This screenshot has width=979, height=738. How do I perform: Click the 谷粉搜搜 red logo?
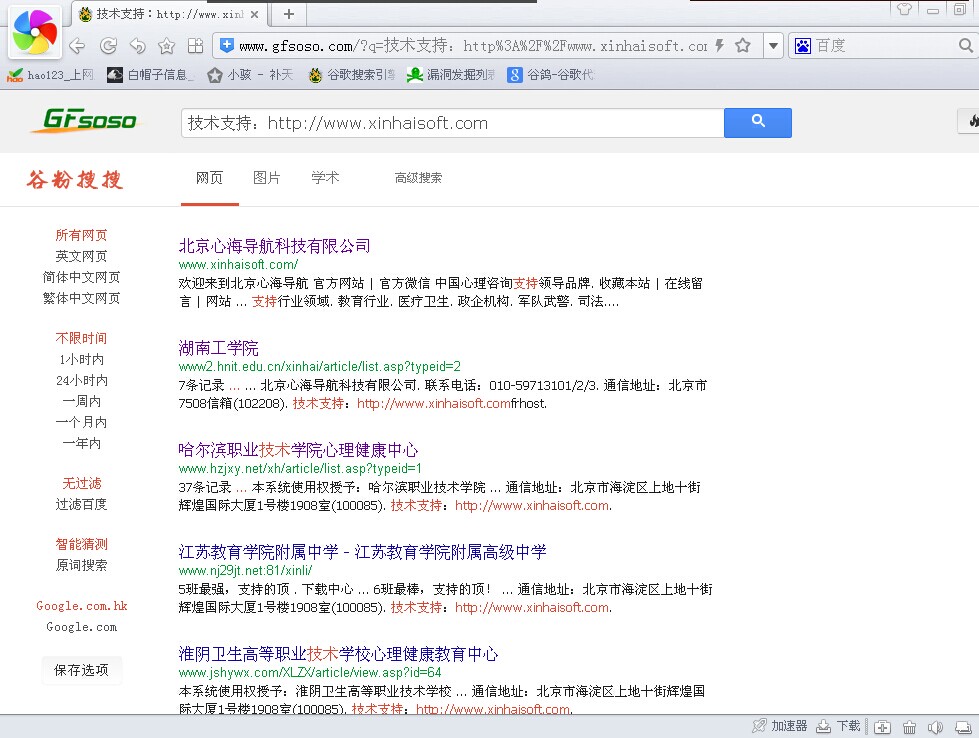(74, 179)
